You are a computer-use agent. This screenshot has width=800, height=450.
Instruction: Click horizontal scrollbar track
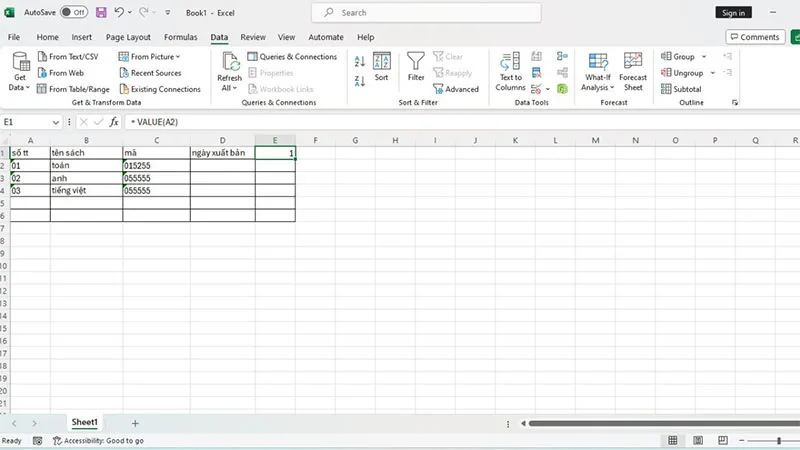pyautogui.click(x=664, y=423)
